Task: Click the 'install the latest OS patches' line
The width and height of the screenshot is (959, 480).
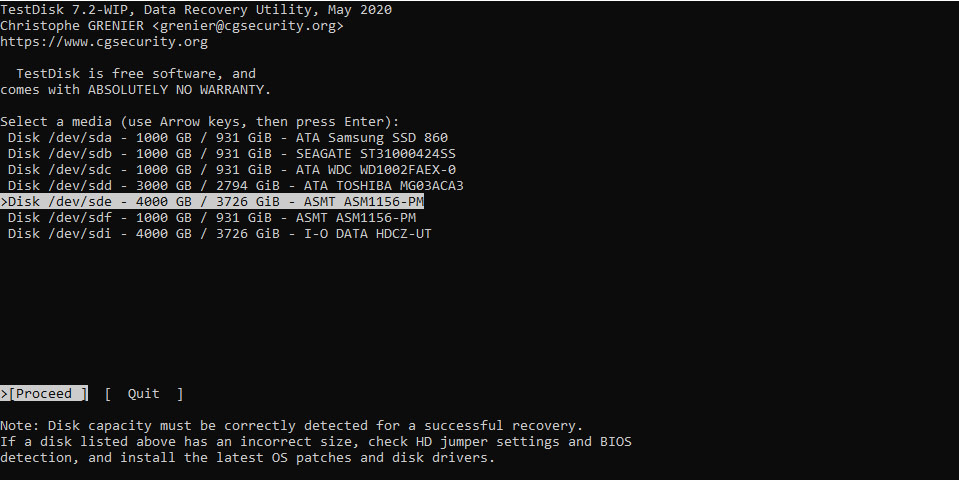Action: 247,458
